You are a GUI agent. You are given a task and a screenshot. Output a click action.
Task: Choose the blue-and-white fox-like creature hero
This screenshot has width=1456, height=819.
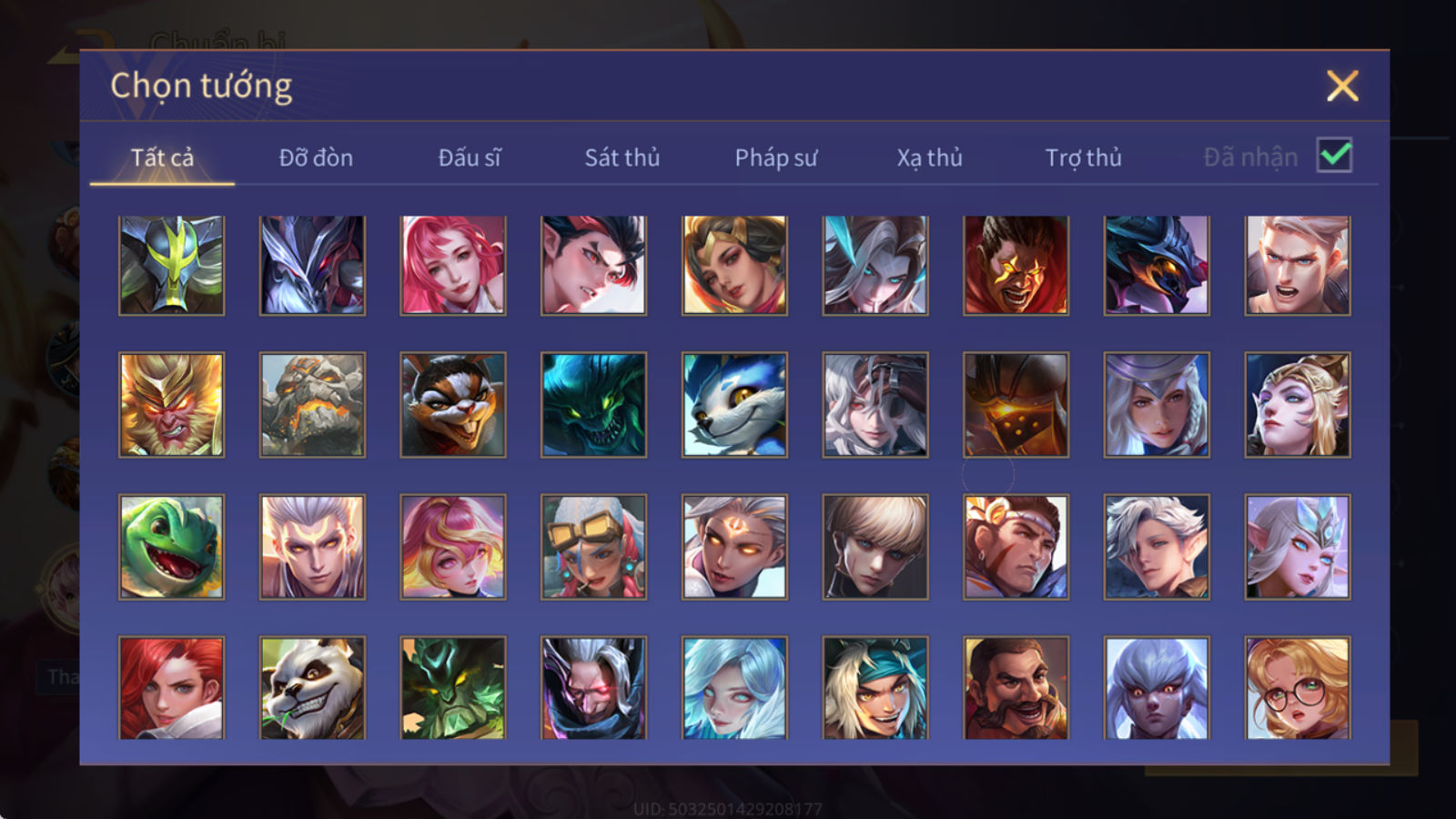click(x=734, y=405)
